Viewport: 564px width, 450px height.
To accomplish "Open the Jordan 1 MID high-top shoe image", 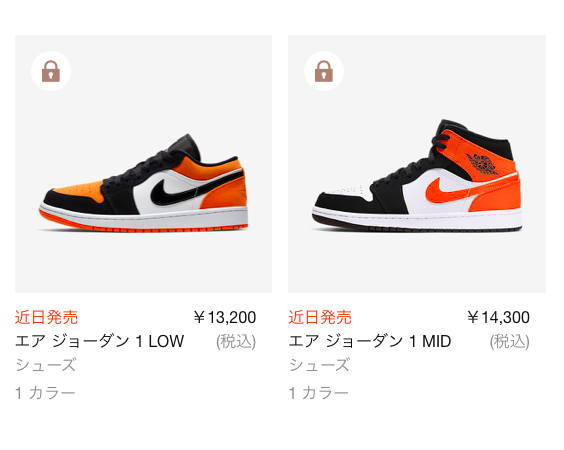I will click(x=417, y=164).
